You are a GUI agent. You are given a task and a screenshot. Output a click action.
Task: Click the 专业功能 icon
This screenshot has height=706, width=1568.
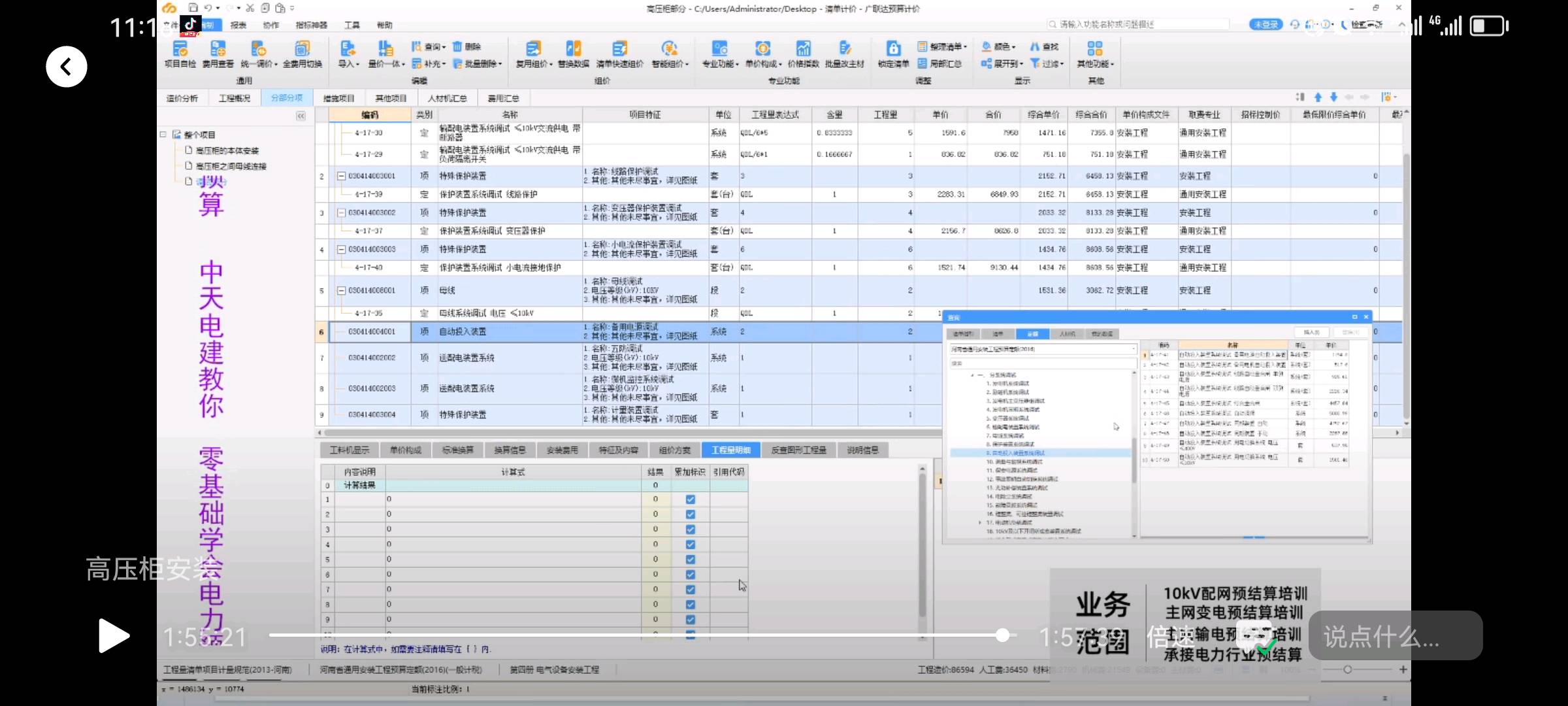tap(720, 48)
